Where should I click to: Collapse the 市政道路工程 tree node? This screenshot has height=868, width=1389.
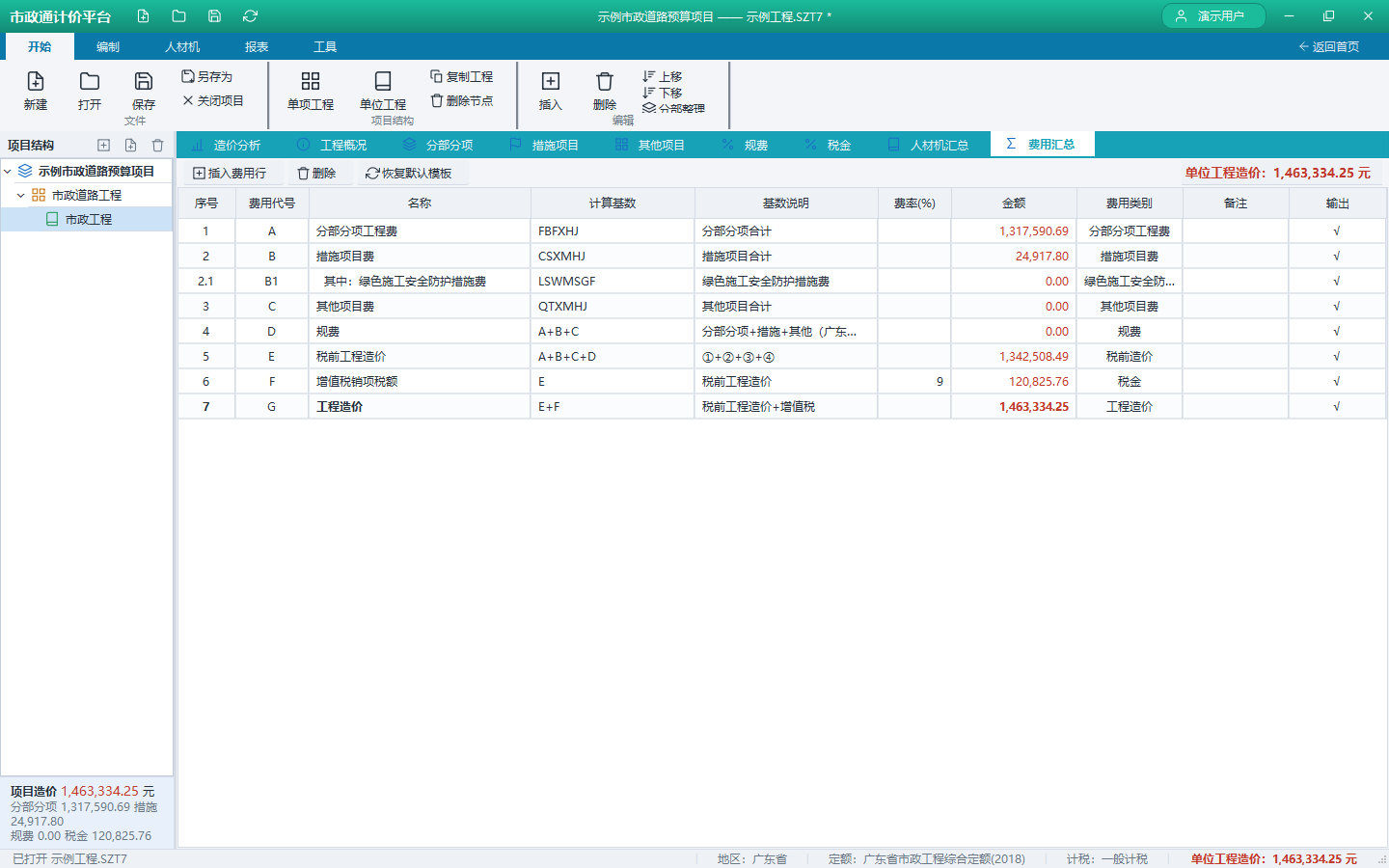coord(21,195)
